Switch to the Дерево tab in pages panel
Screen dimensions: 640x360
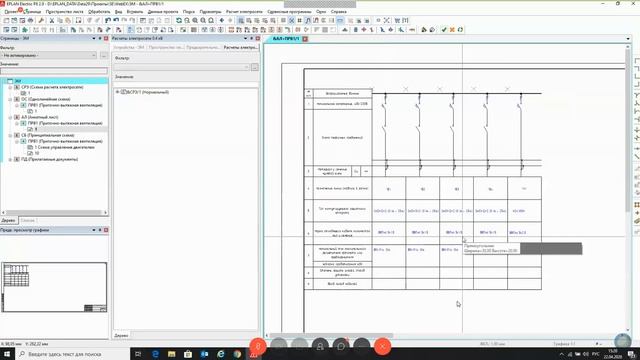(x=8, y=220)
